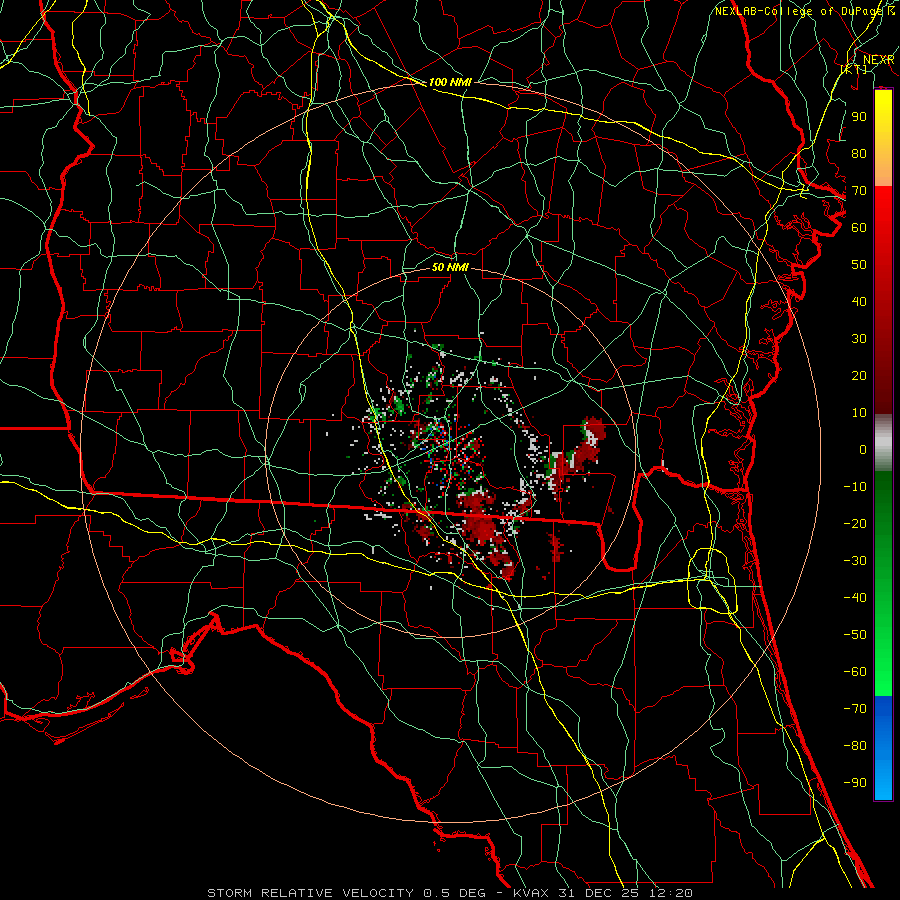
Task: Click the -10 value on velocity scale
Action: 855,487
